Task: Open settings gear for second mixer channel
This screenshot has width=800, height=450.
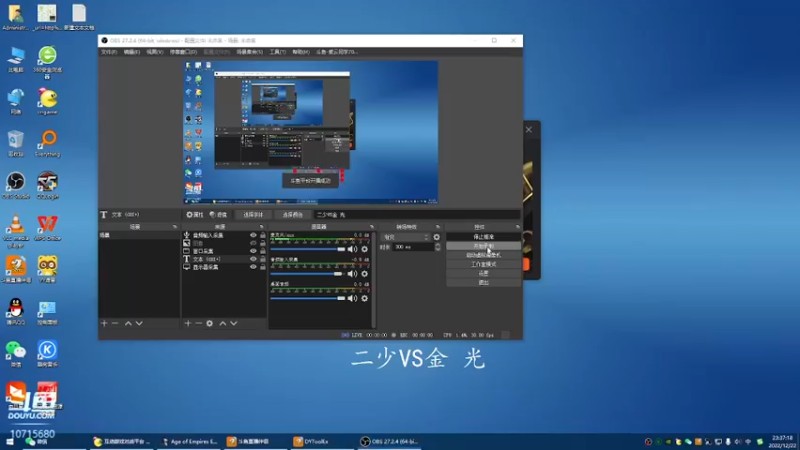Action: tap(364, 274)
